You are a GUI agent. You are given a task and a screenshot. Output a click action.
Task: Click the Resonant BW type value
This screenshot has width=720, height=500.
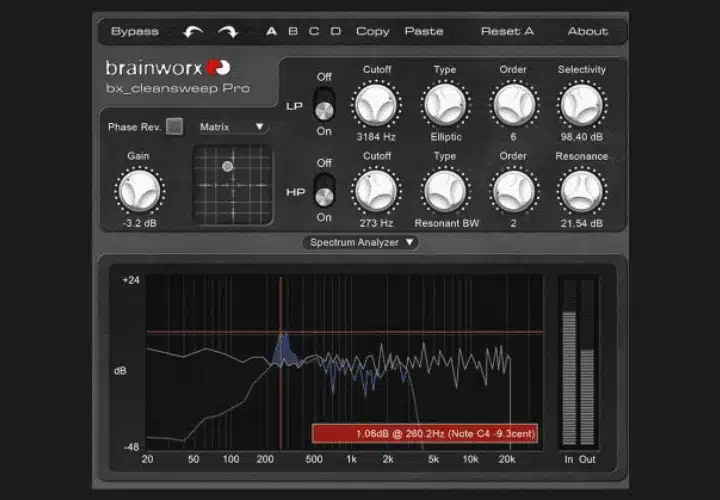pyautogui.click(x=446, y=223)
